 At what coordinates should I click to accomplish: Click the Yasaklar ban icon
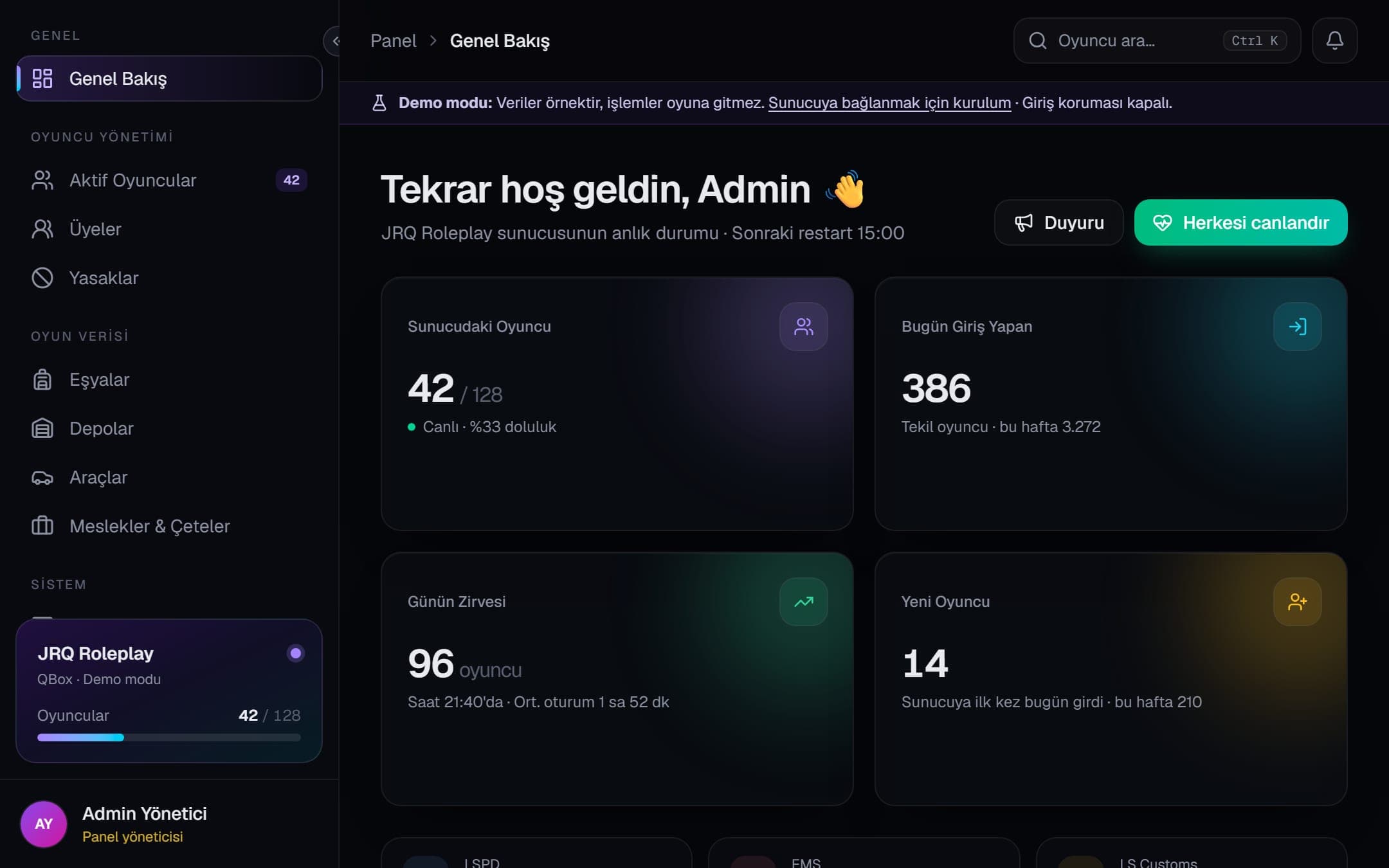click(x=42, y=278)
